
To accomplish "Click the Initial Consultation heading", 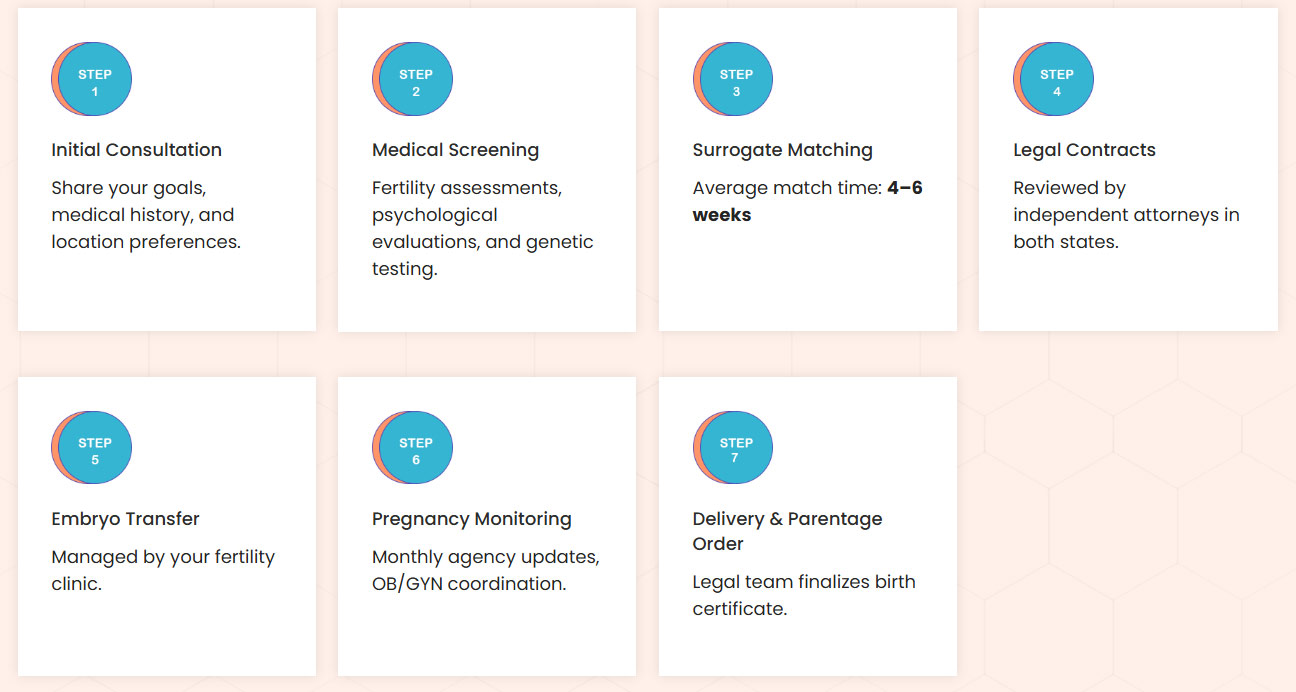I will pos(137,150).
